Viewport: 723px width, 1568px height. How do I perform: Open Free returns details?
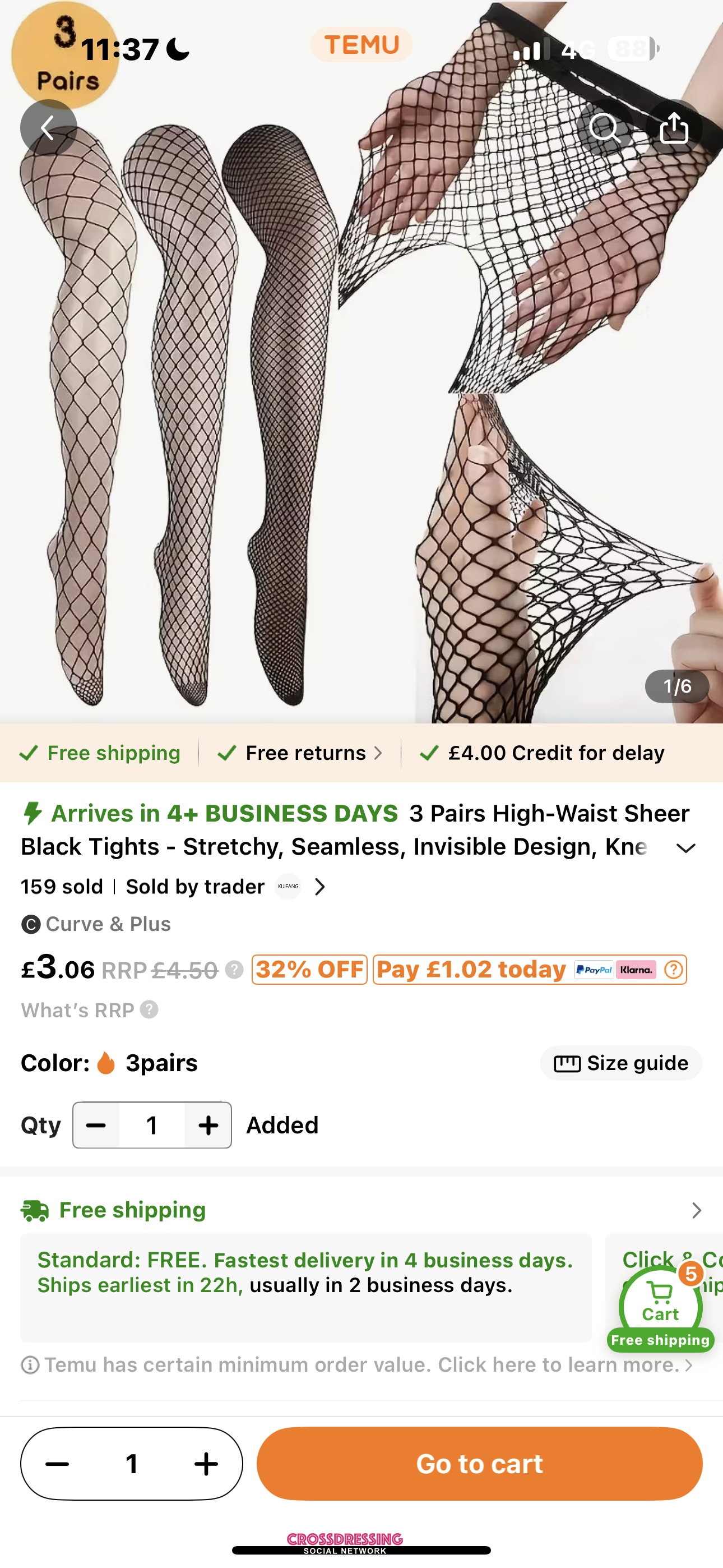300,753
